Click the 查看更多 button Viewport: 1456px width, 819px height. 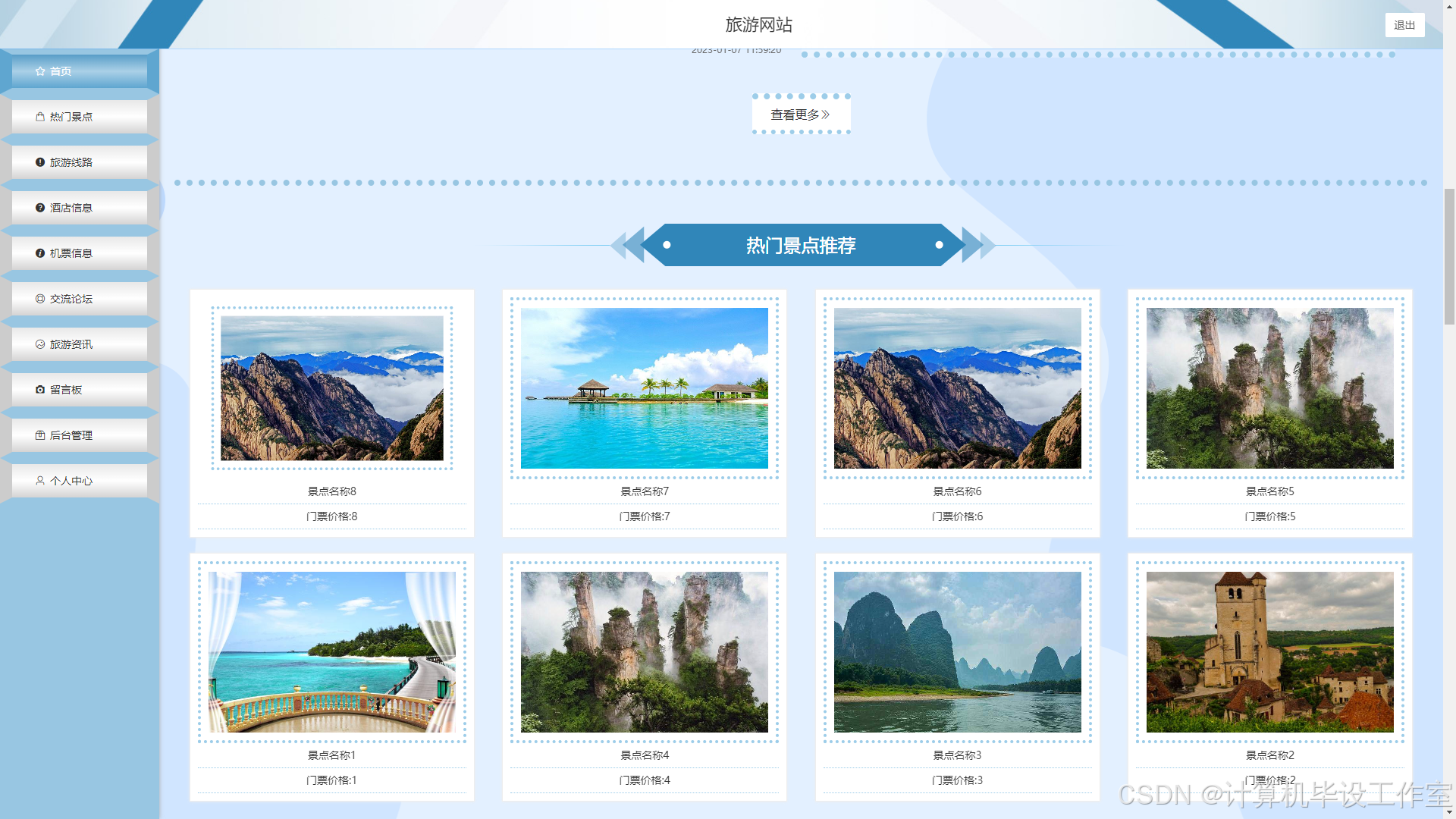tap(801, 115)
